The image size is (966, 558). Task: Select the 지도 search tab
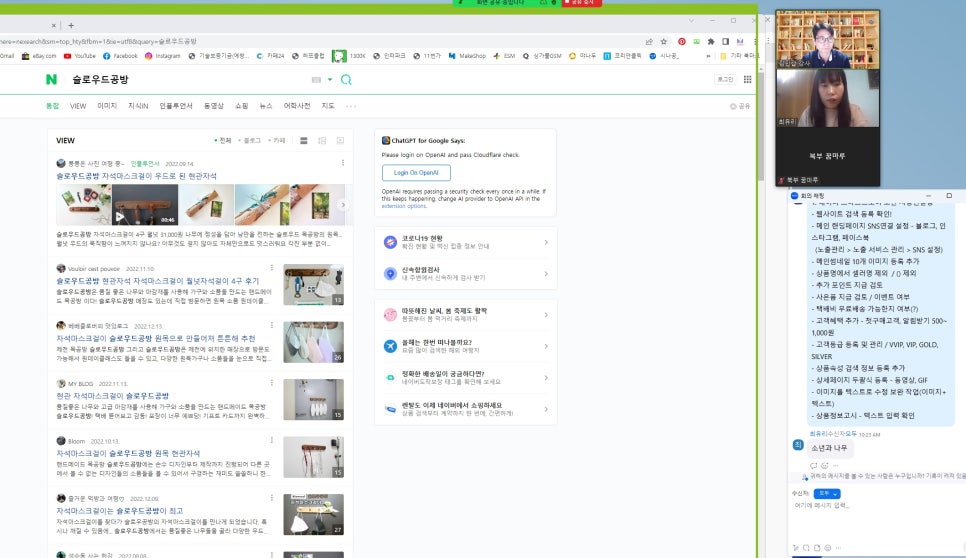(x=328, y=106)
